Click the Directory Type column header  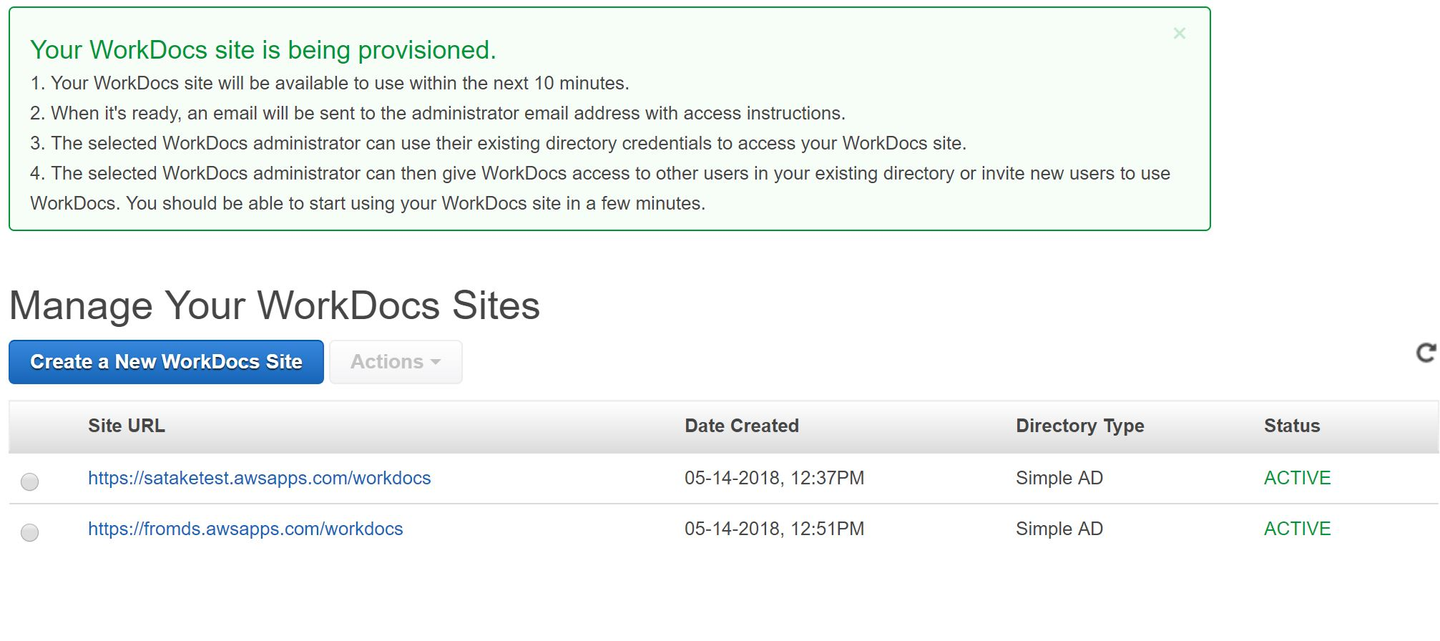click(1079, 426)
